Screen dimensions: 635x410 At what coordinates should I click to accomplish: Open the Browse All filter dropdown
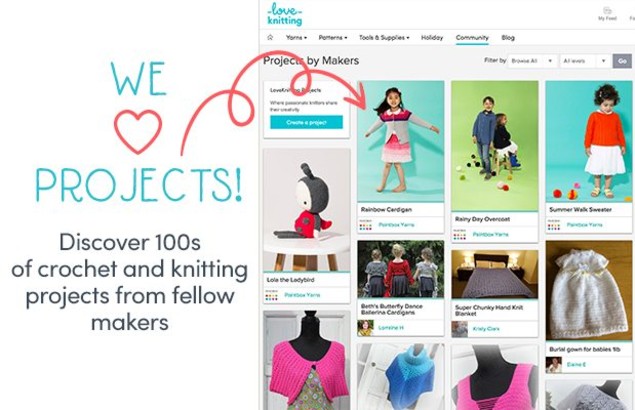pos(532,61)
